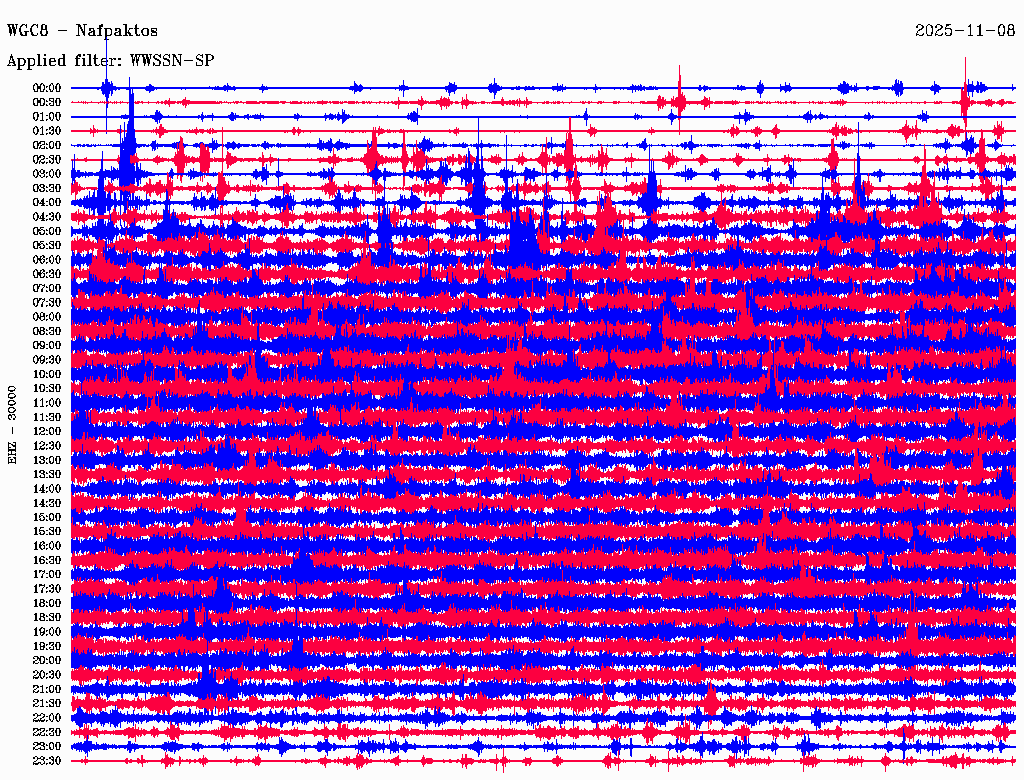Select the 19:30 time label
Viewport: 1024px width, 780px height.
tap(47, 647)
